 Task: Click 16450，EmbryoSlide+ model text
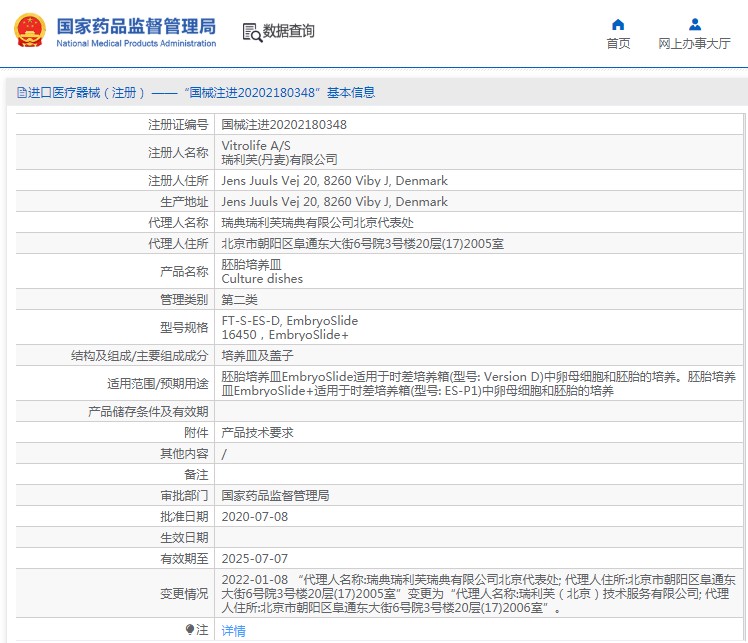pos(285,335)
